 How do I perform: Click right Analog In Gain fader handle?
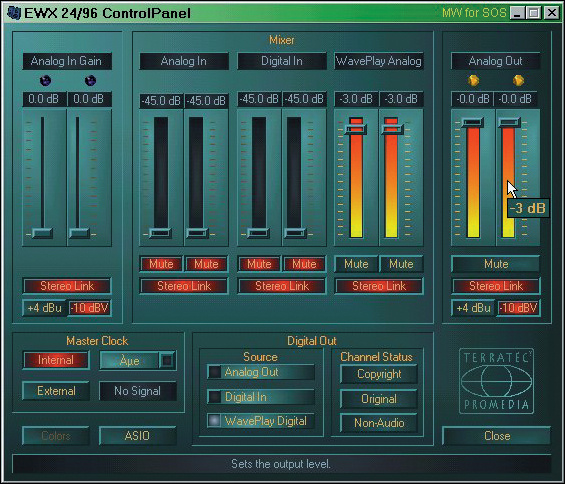pyautogui.click(x=79, y=234)
